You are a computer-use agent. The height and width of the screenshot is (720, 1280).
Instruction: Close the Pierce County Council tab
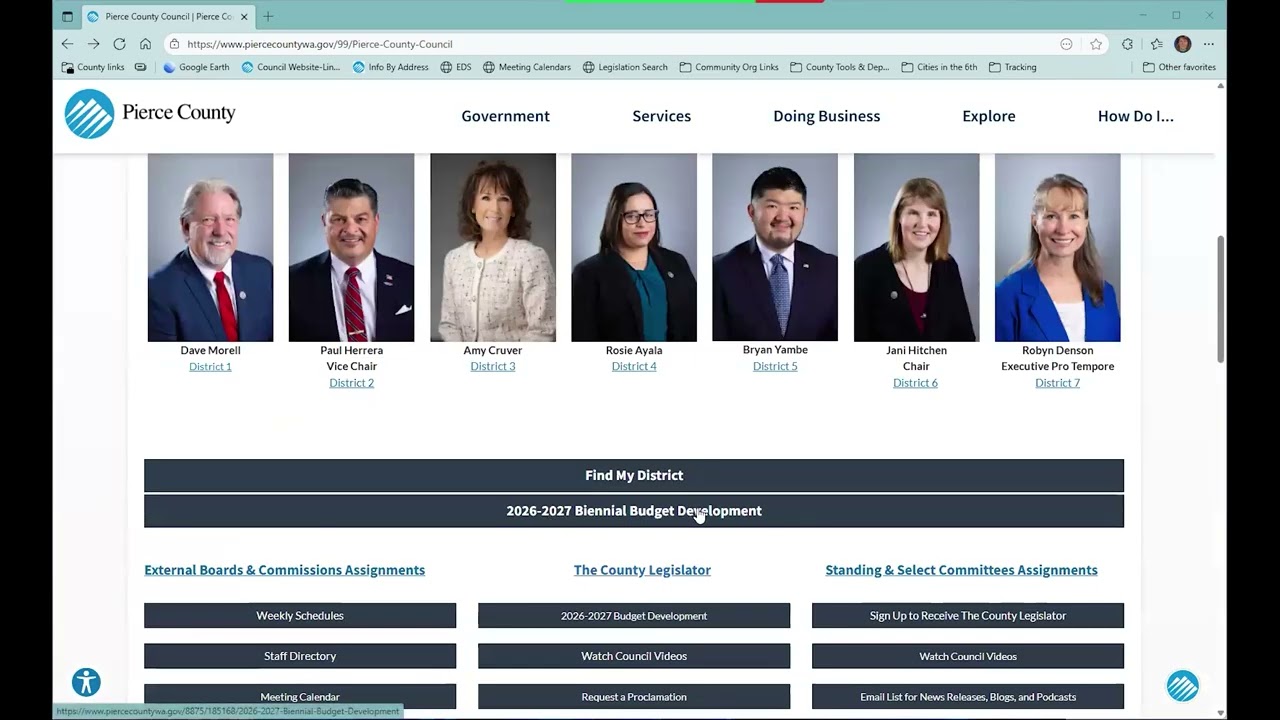click(x=244, y=16)
